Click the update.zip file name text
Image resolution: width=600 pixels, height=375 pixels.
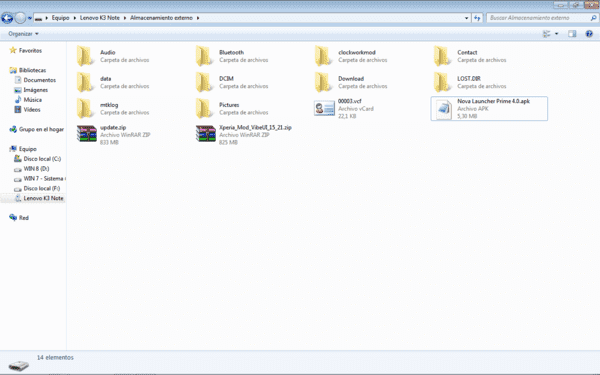coord(113,127)
